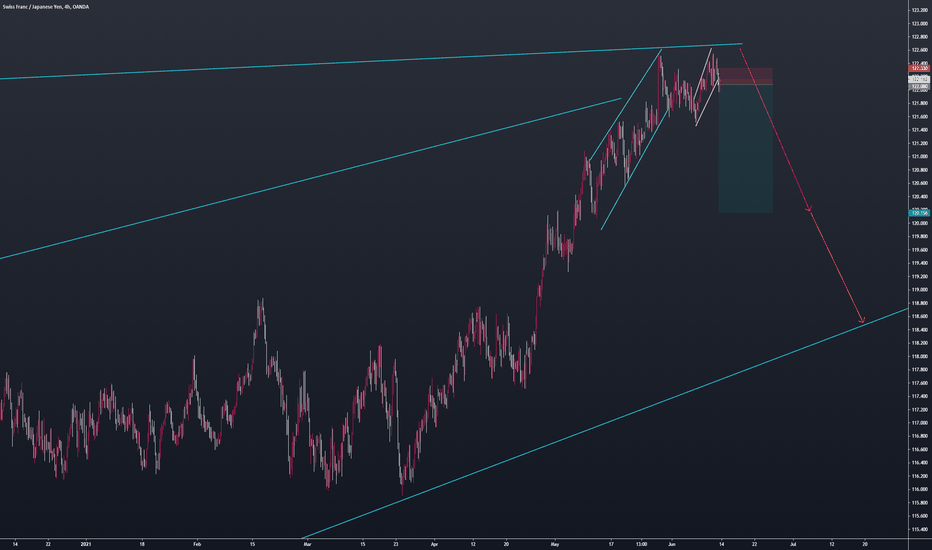Click the Jul label on time axis
The image size is (932, 550).
(x=794, y=543)
